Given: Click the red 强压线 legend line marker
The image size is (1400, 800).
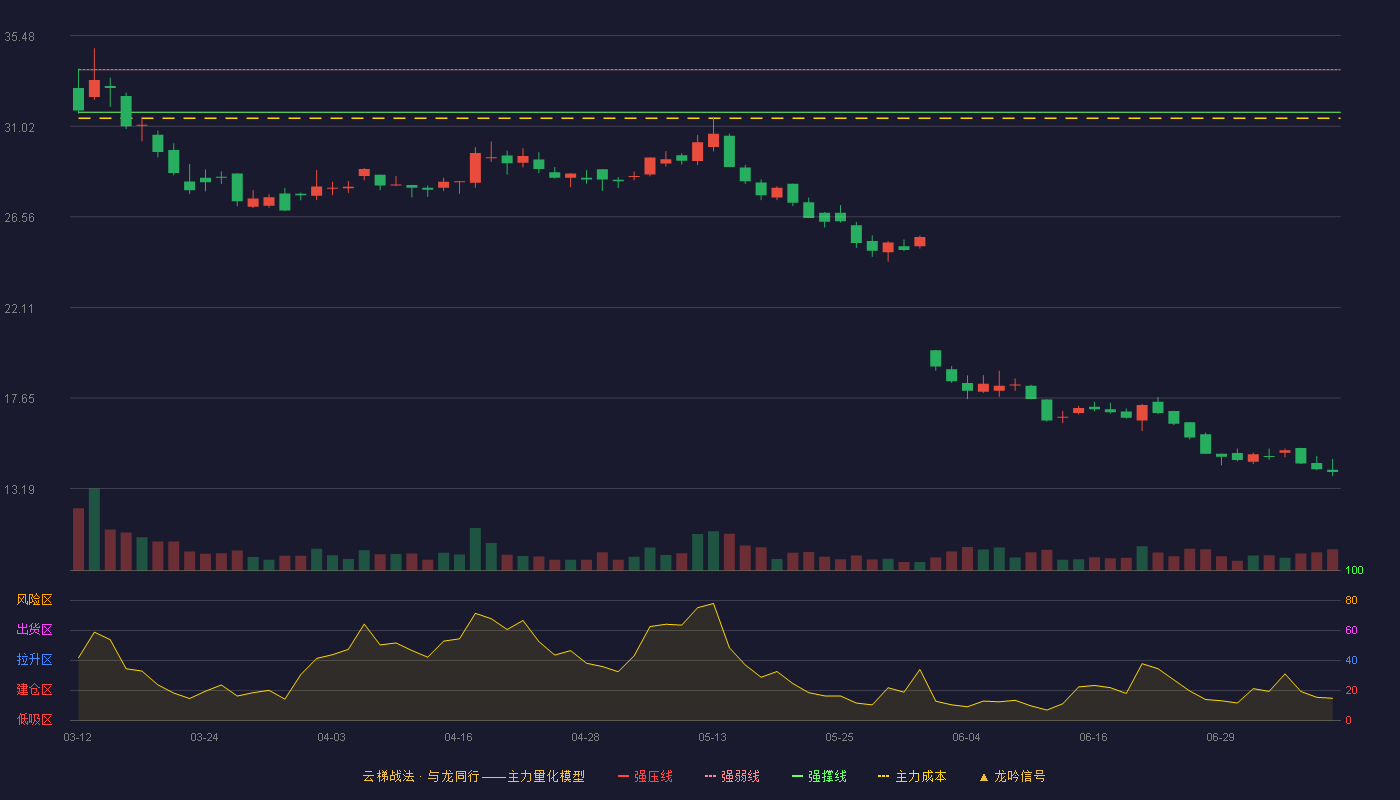Looking at the screenshot, I should 623,776.
